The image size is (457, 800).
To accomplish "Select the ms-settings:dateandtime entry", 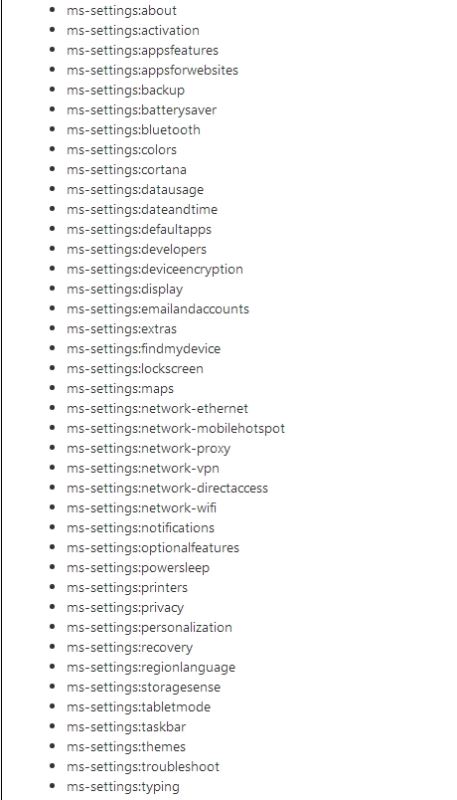I will point(142,209).
